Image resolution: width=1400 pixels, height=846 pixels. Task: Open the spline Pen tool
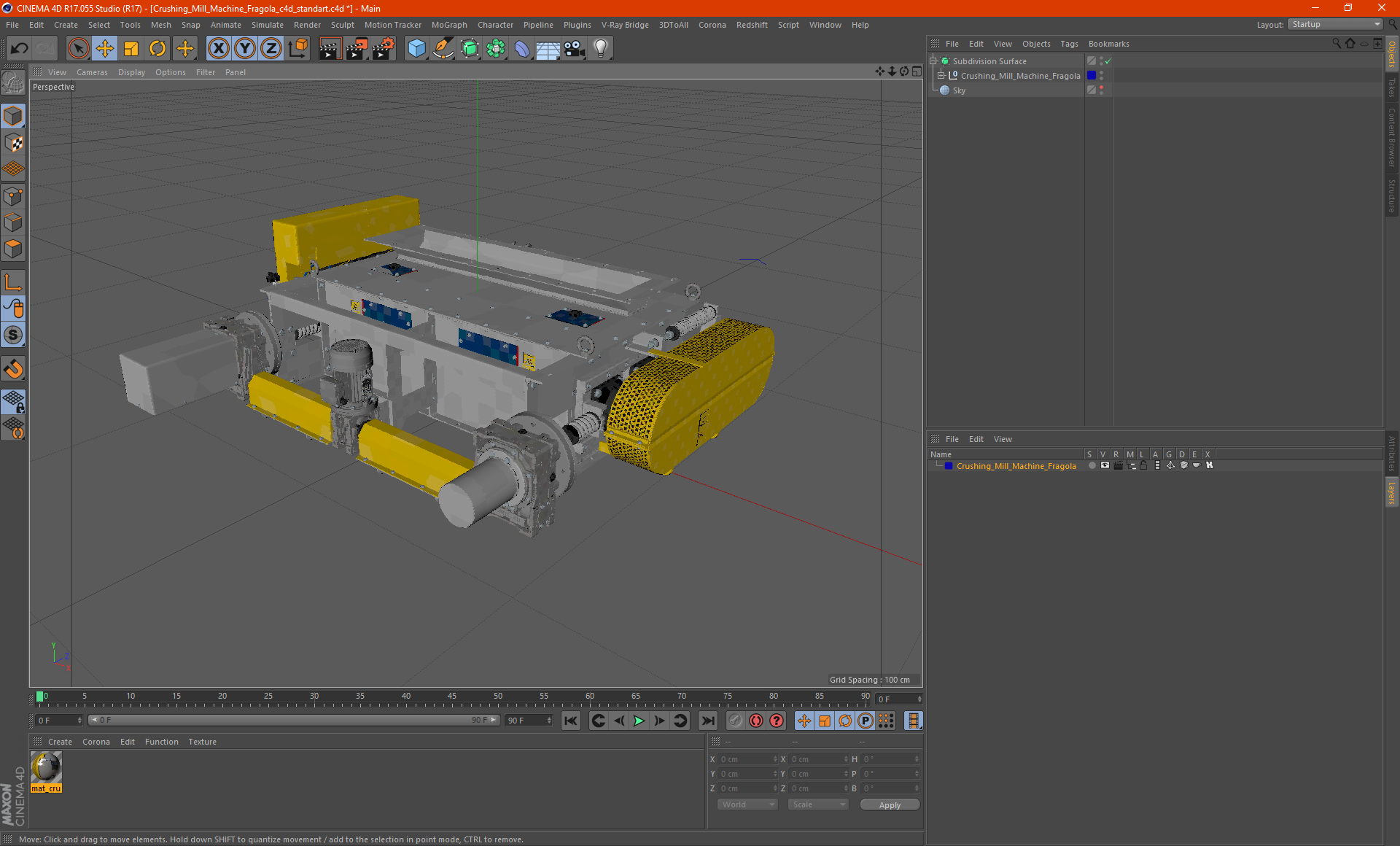point(443,49)
